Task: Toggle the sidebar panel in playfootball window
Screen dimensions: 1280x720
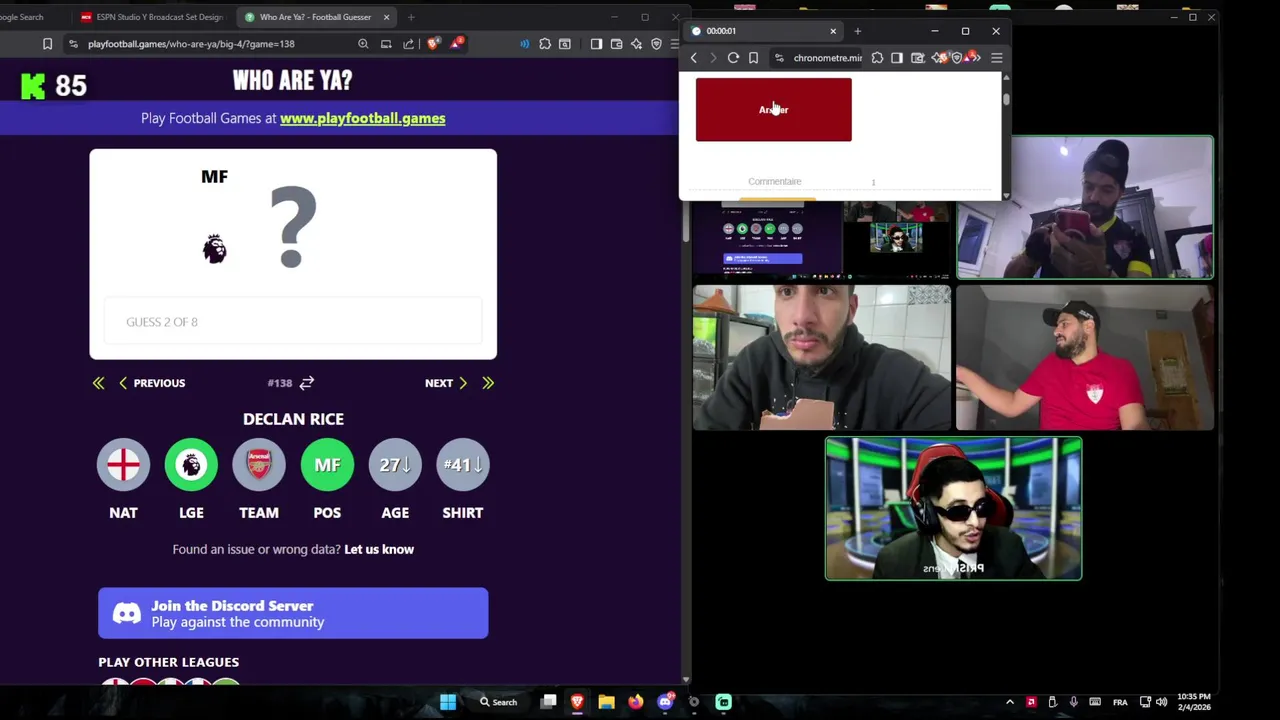Action: tap(596, 44)
